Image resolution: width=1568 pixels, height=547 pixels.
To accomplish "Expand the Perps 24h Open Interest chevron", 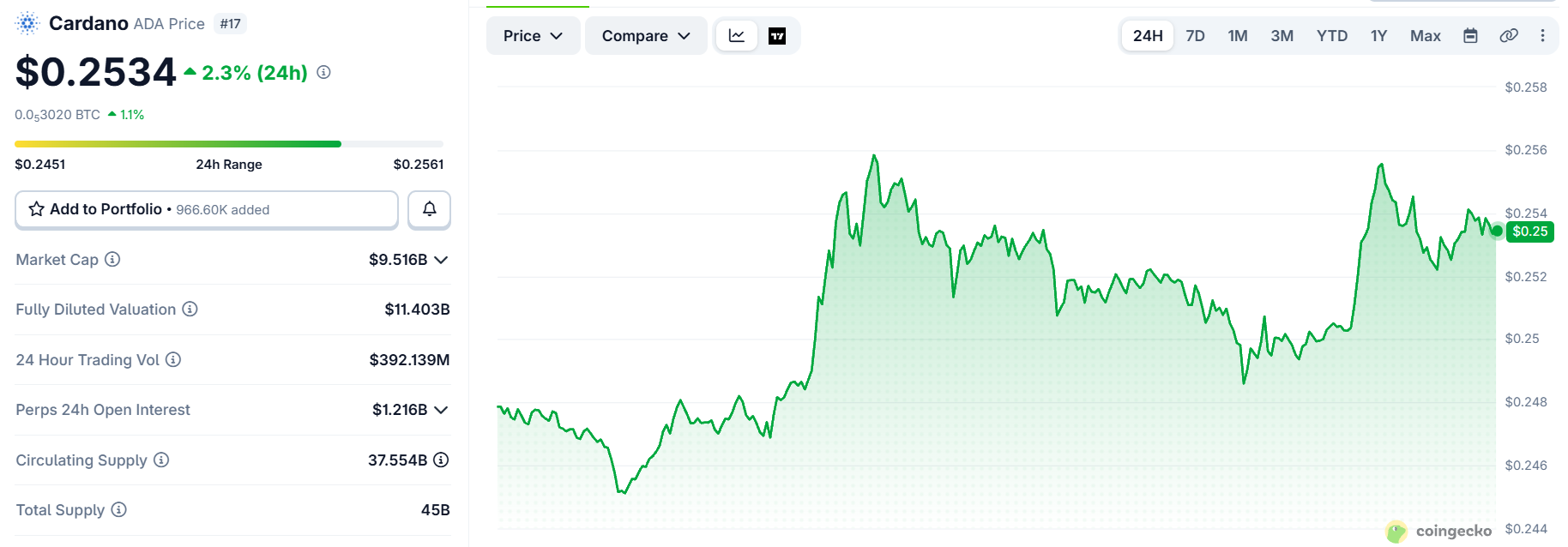I will coord(441,410).
